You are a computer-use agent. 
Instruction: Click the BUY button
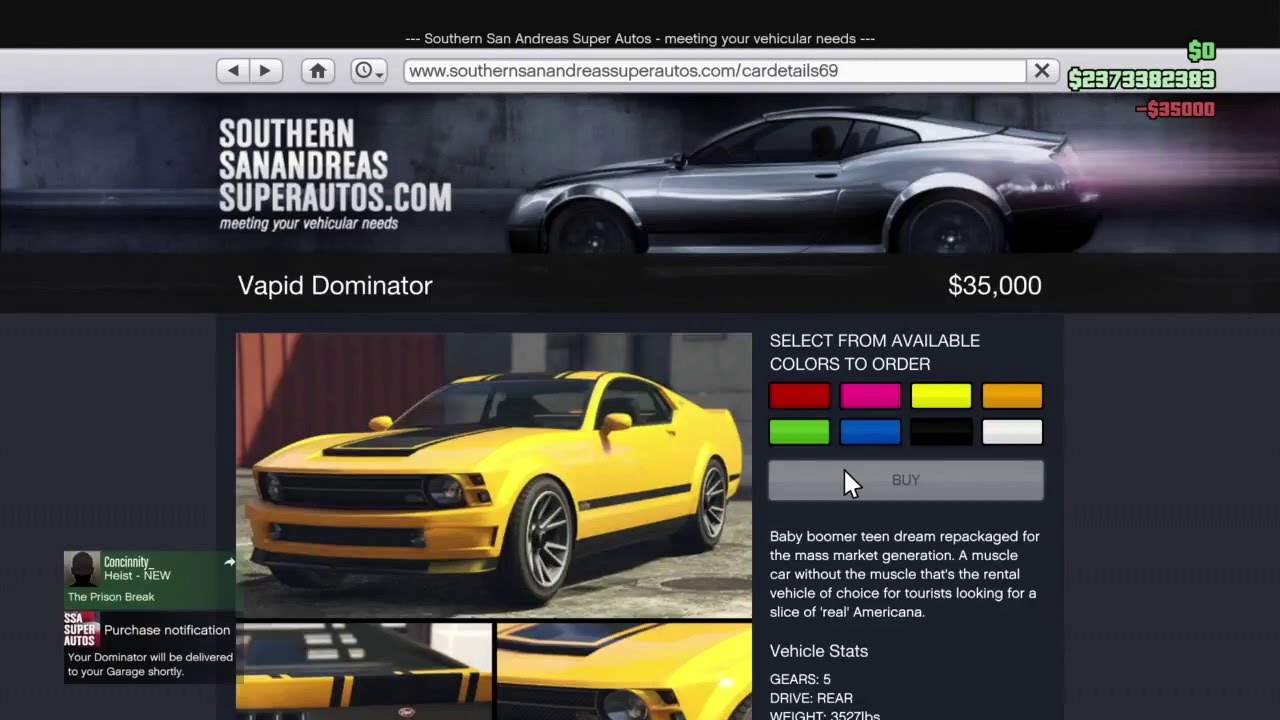[x=906, y=480]
